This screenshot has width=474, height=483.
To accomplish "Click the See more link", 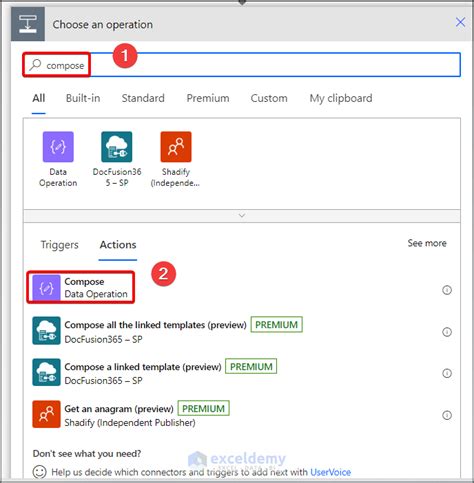I will 427,243.
